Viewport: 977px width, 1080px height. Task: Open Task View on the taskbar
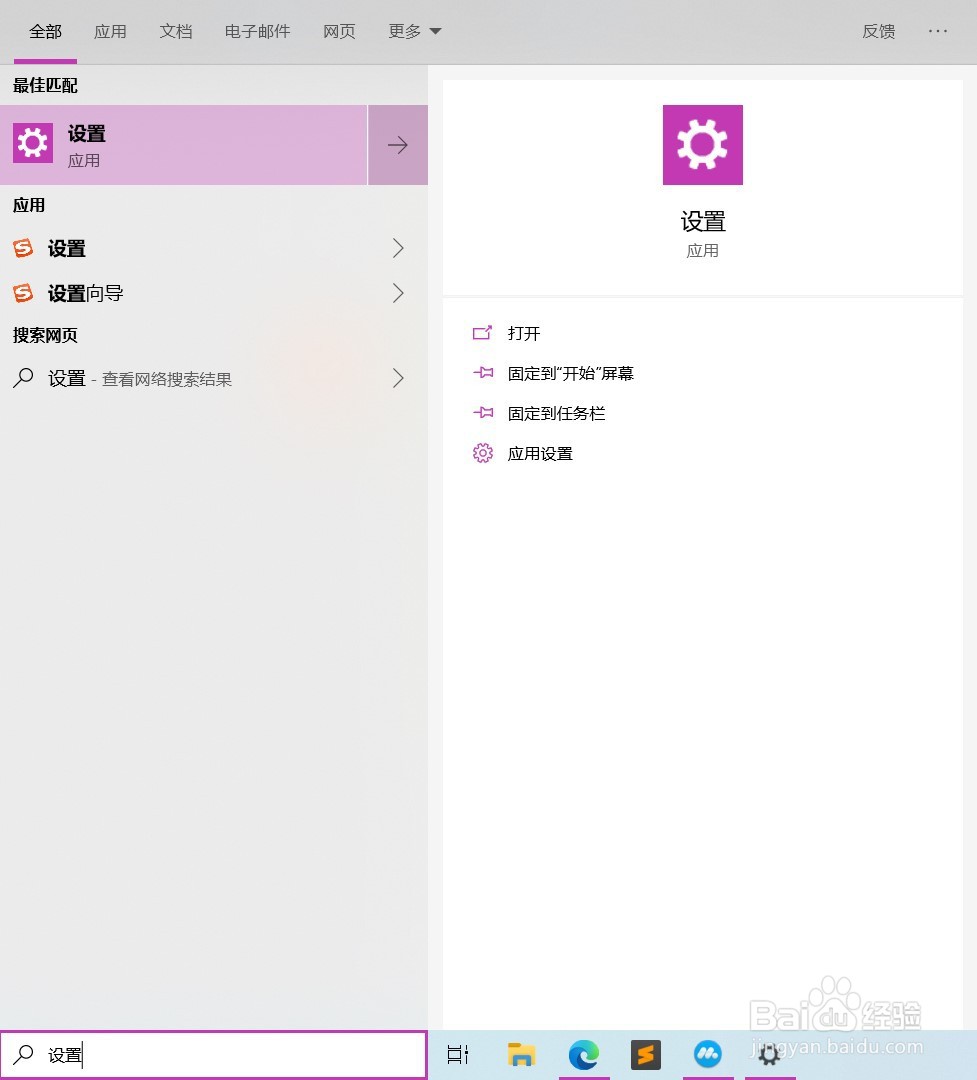(x=457, y=1054)
